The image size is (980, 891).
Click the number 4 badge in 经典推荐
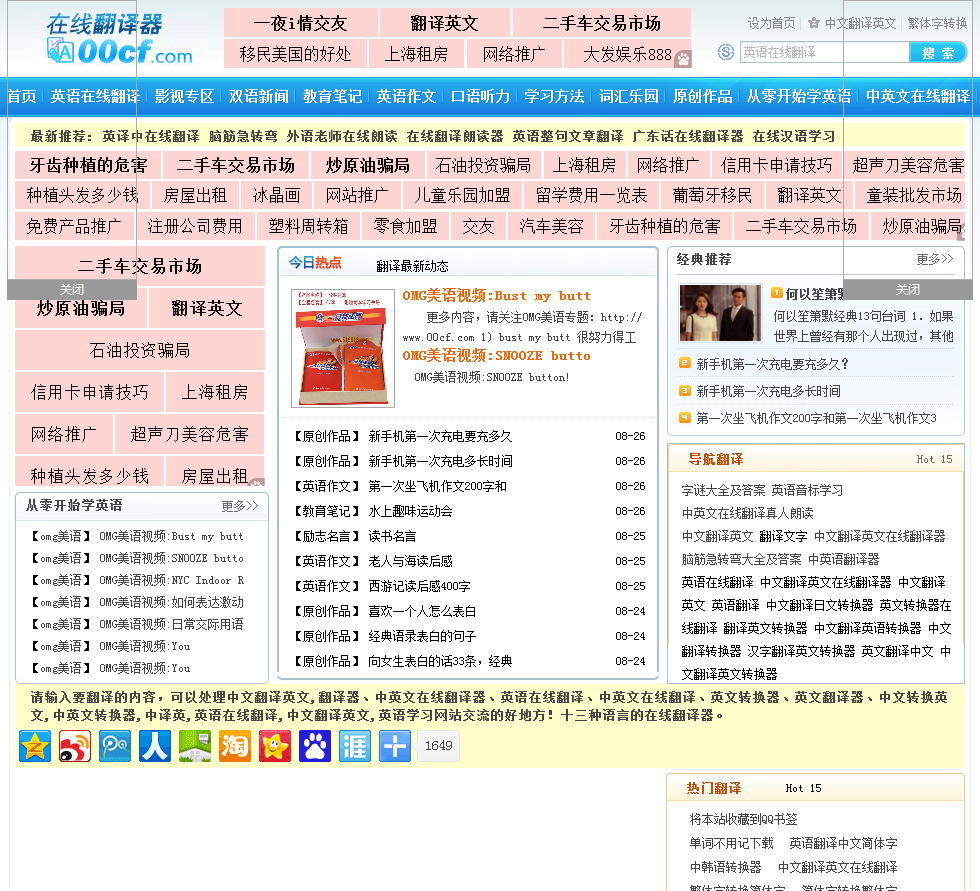(684, 417)
